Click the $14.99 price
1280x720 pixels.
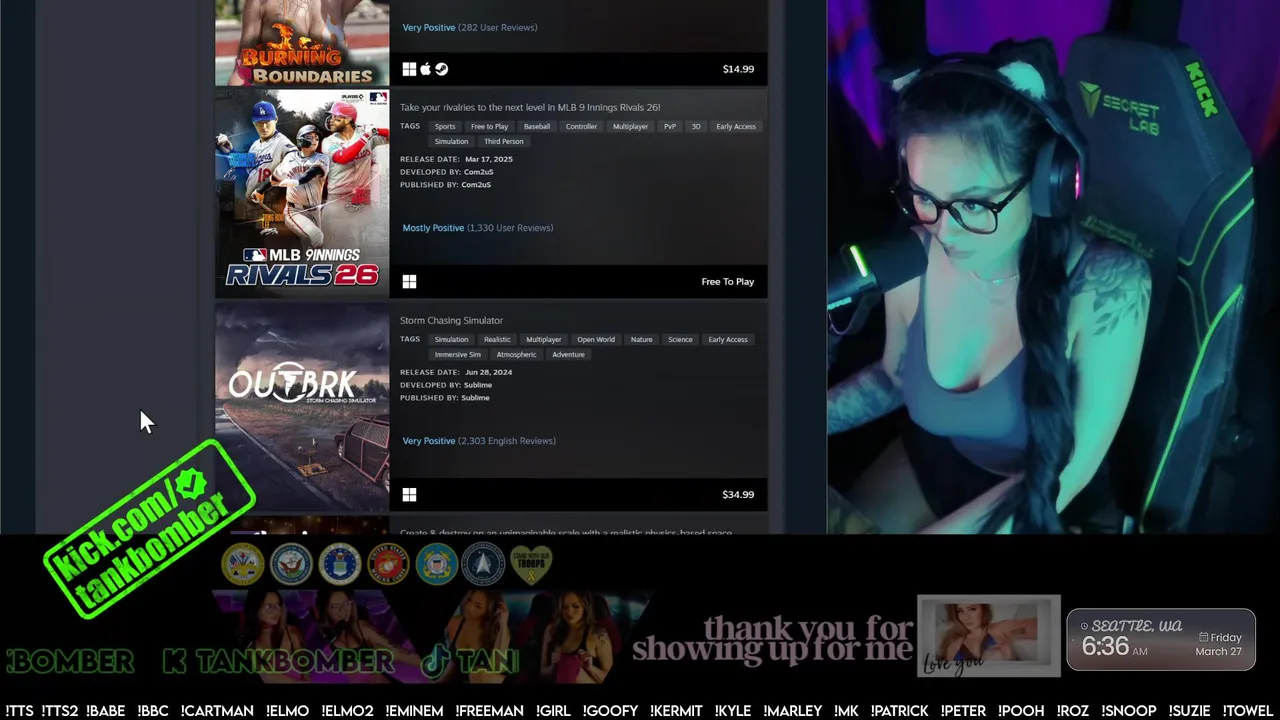point(738,69)
